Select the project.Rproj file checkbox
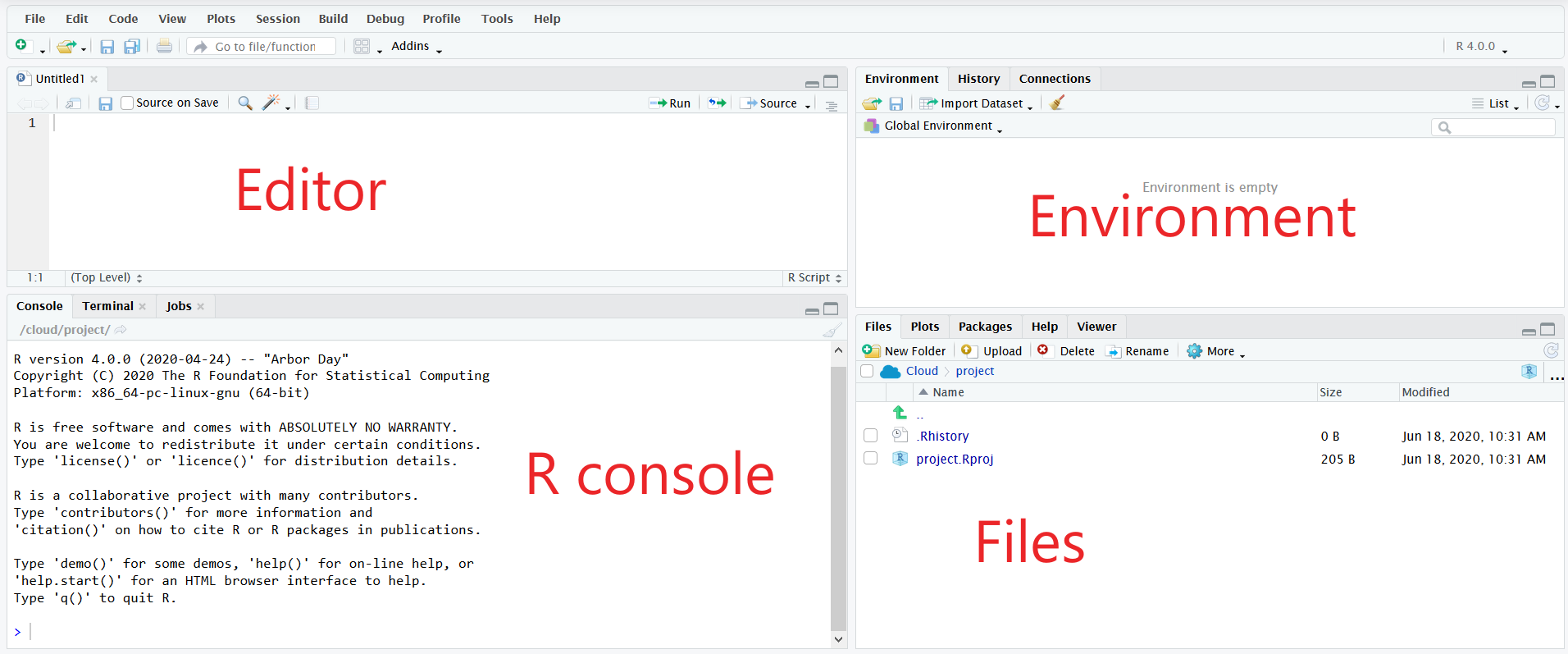 coord(870,459)
